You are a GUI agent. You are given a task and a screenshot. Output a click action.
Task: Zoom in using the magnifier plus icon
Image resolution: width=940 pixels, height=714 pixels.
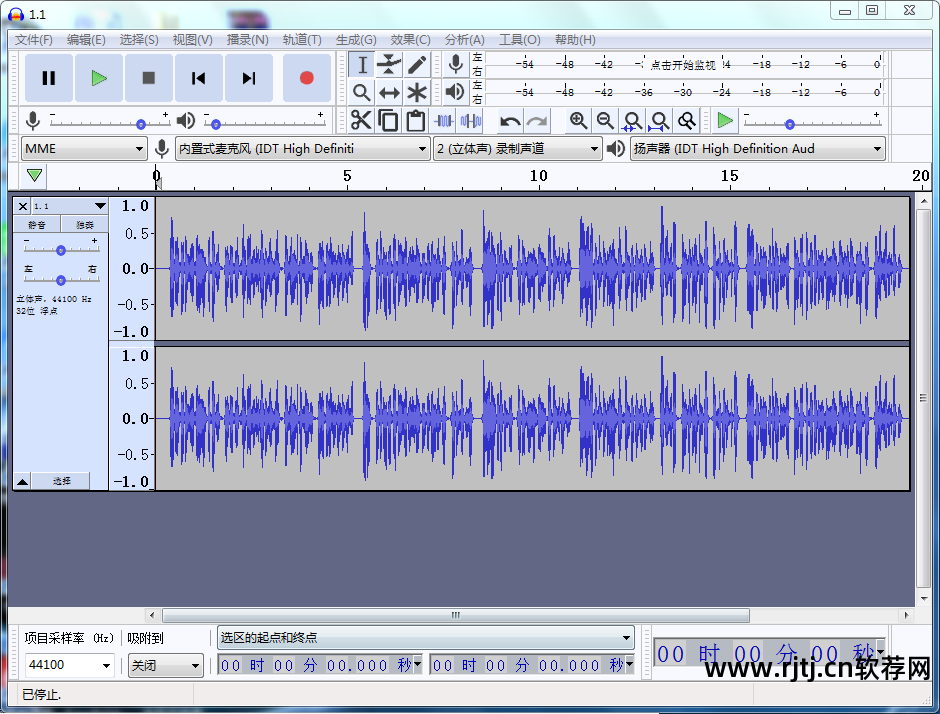tap(578, 121)
